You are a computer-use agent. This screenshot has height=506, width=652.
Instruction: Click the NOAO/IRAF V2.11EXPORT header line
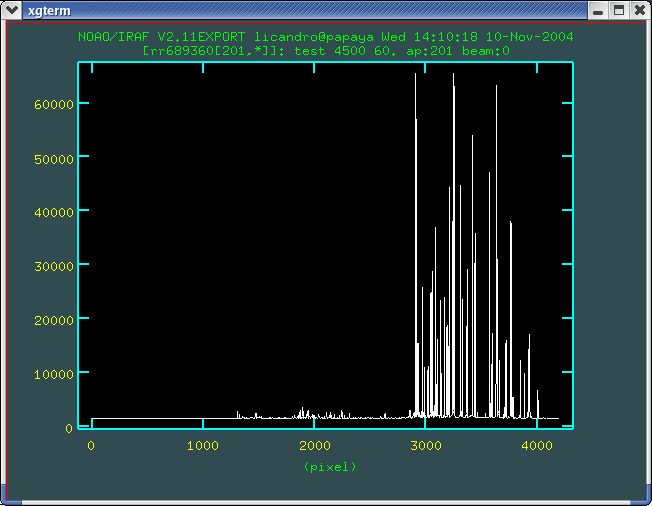326,36
